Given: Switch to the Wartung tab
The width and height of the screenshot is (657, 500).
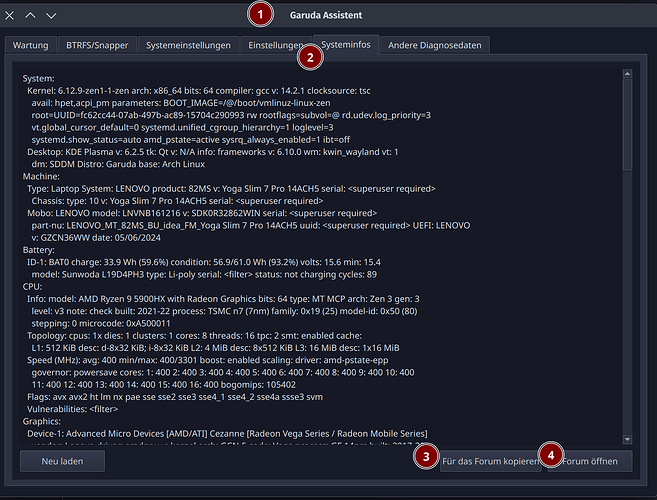Looking at the screenshot, I should click(30, 45).
